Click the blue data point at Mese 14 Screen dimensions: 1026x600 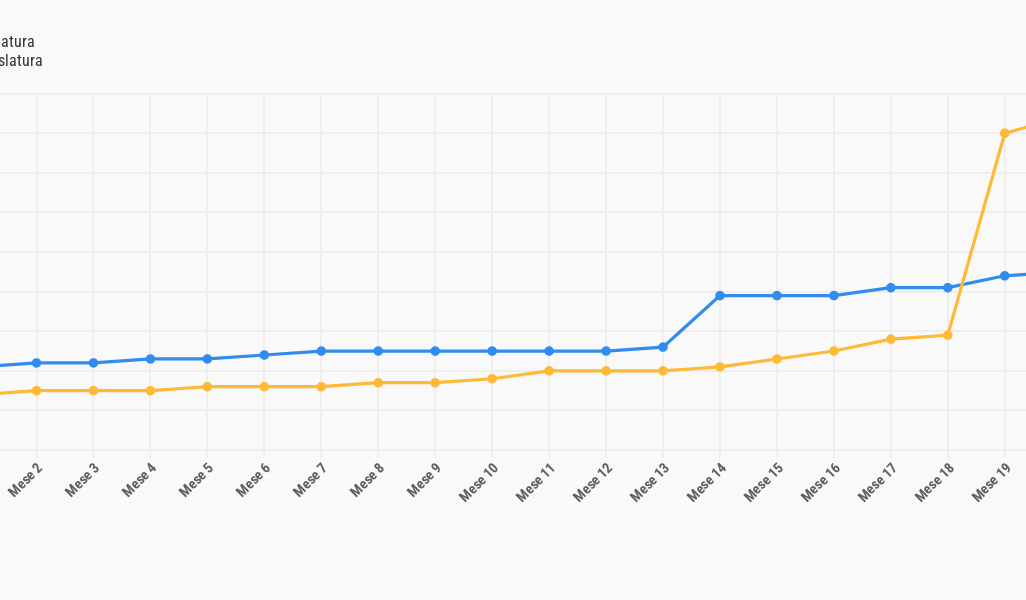(720, 296)
